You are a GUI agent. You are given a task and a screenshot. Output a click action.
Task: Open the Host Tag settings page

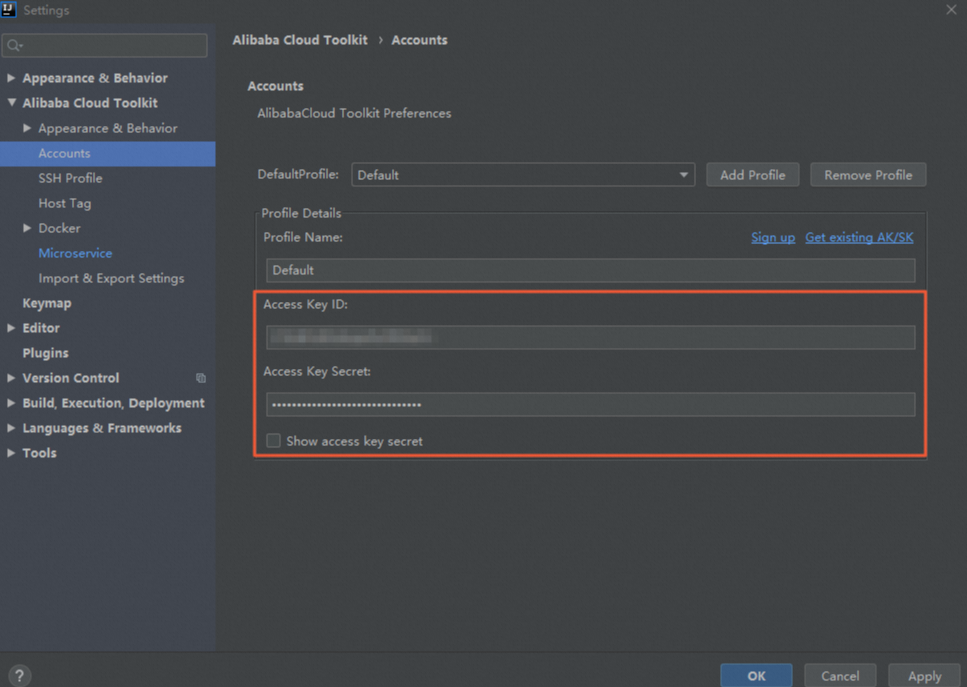pyautogui.click(x=65, y=203)
